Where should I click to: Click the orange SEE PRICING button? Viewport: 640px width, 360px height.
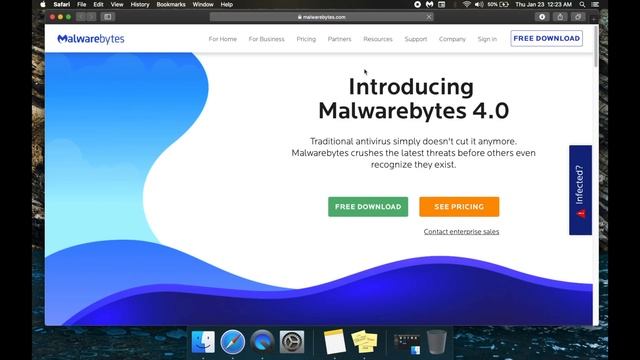[x=459, y=207]
